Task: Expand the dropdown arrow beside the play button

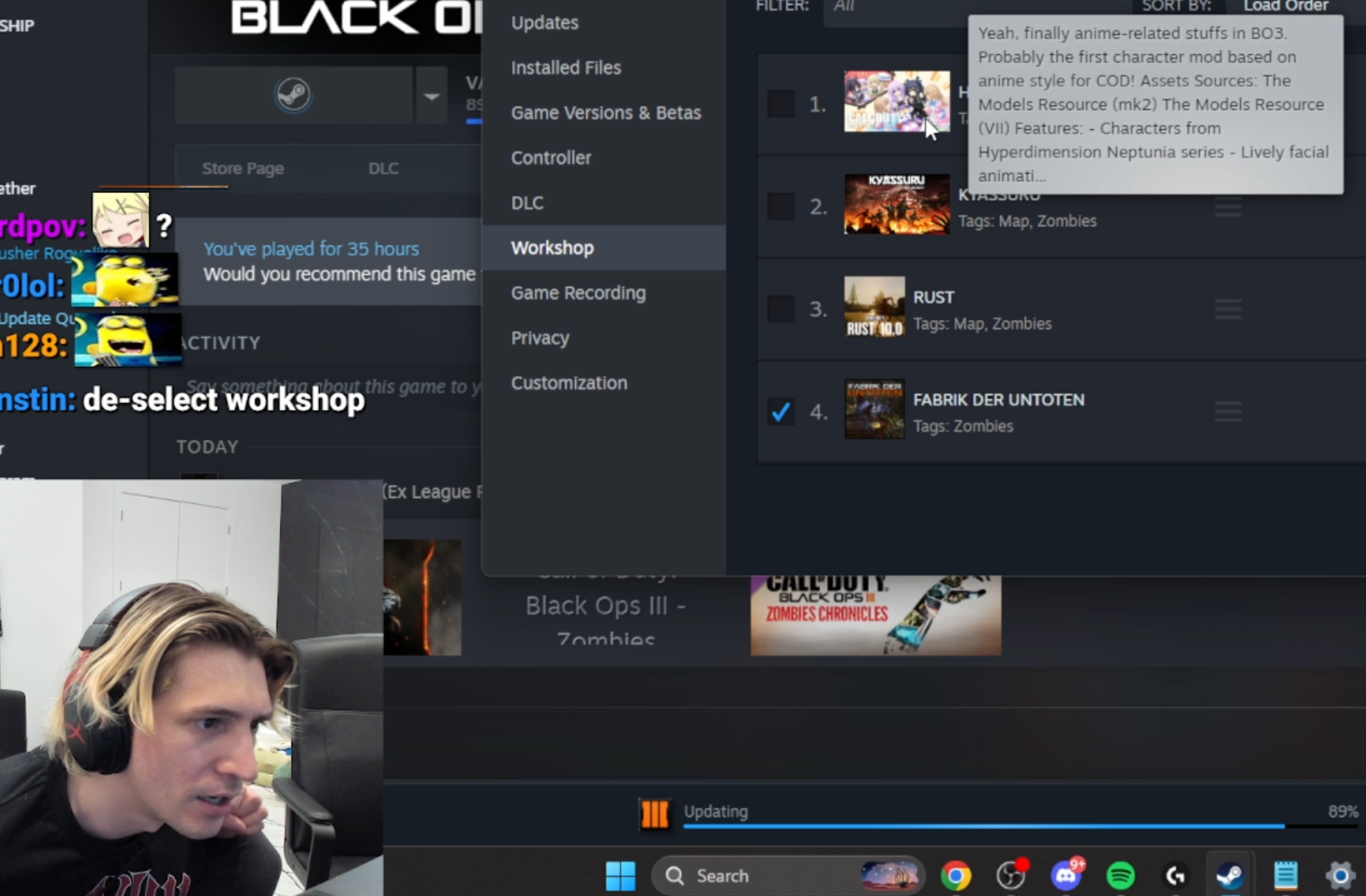Action: tap(431, 95)
